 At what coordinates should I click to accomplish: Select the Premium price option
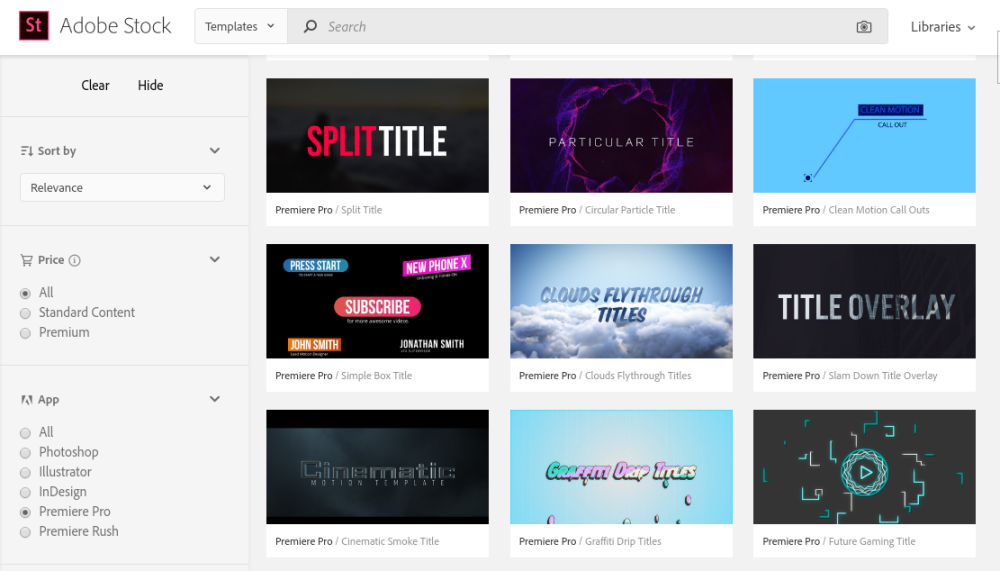coord(26,333)
